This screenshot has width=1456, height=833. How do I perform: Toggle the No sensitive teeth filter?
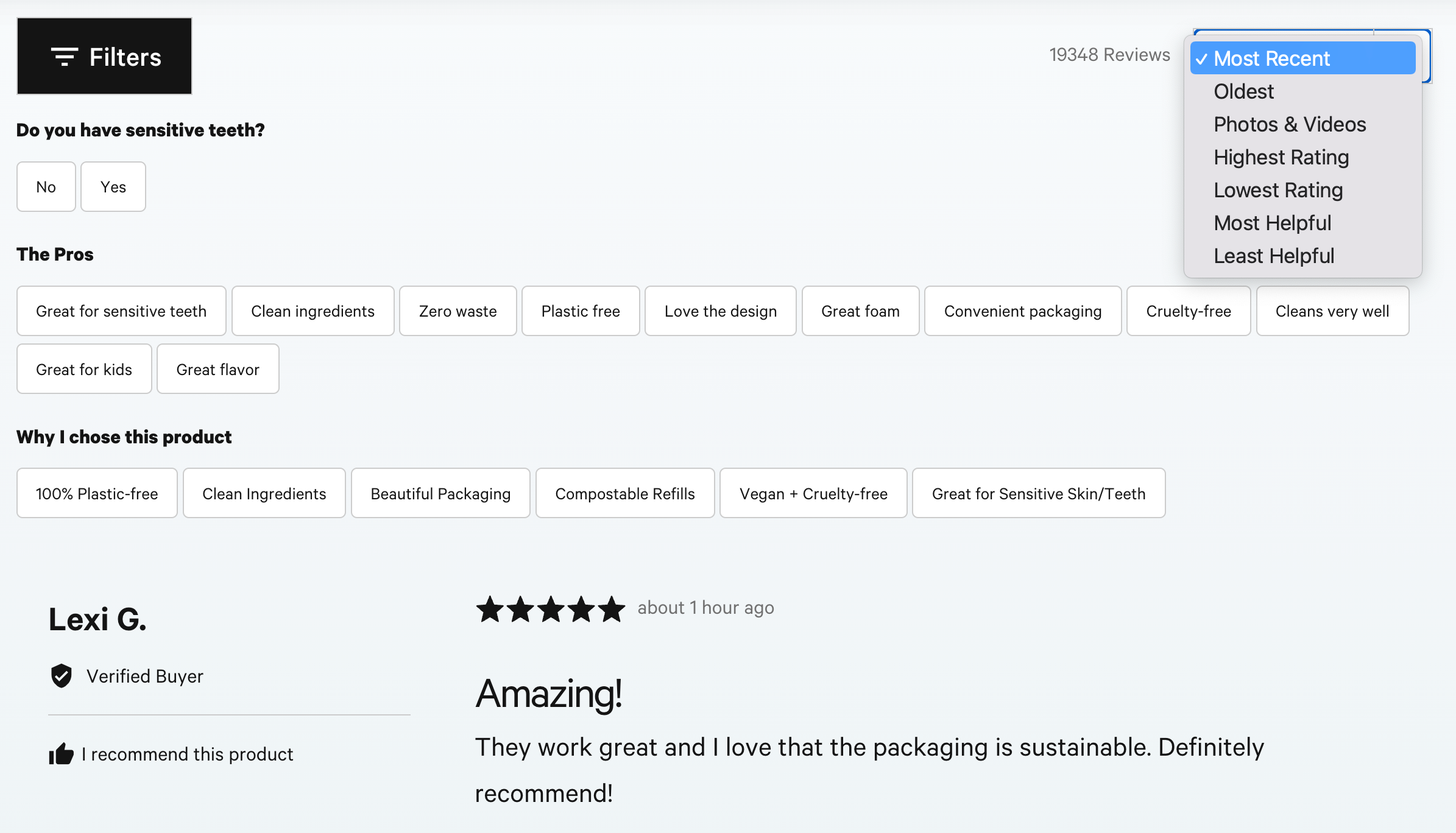pyautogui.click(x=46, y=187)
